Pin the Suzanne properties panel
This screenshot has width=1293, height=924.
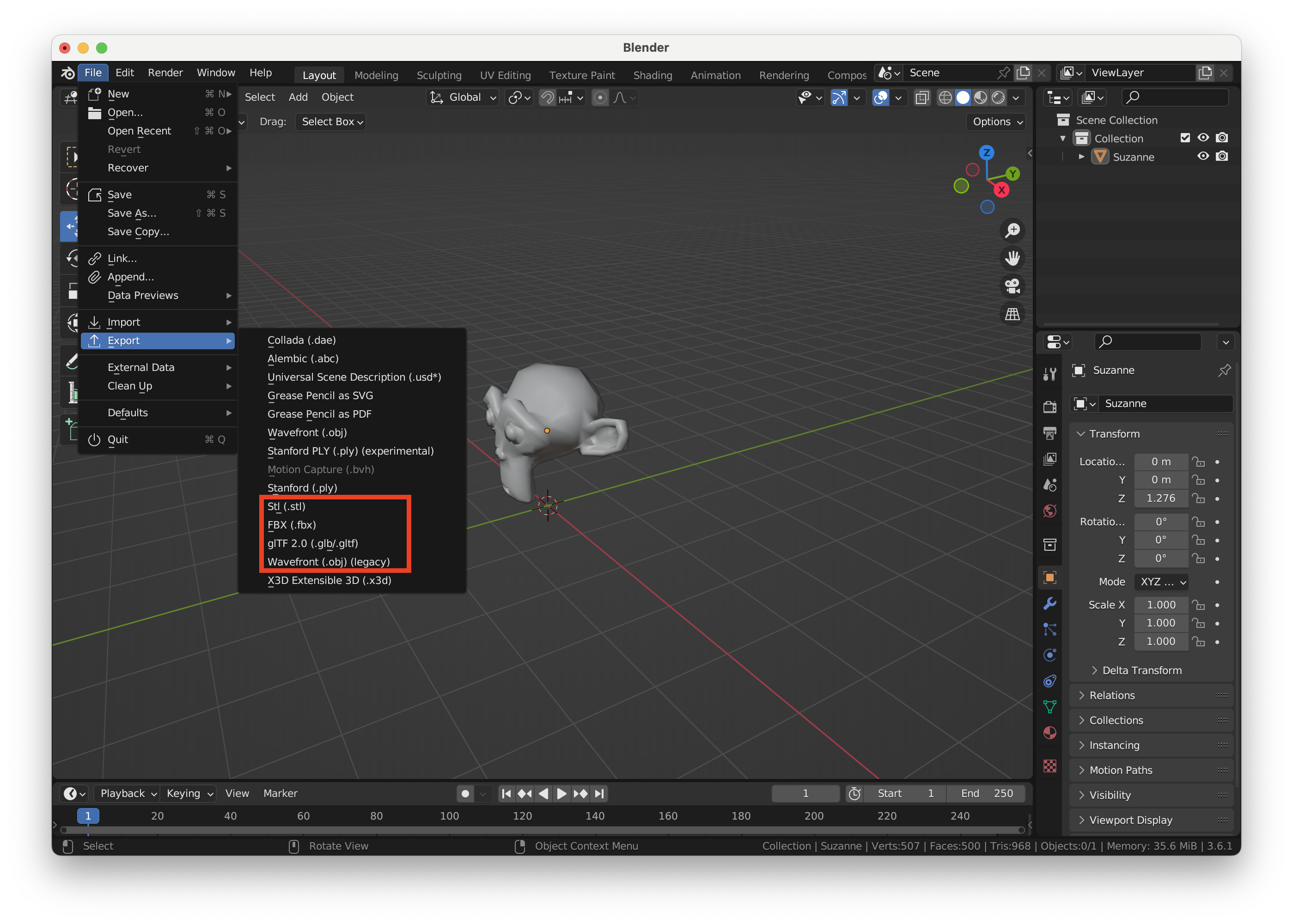point(1224,371)
